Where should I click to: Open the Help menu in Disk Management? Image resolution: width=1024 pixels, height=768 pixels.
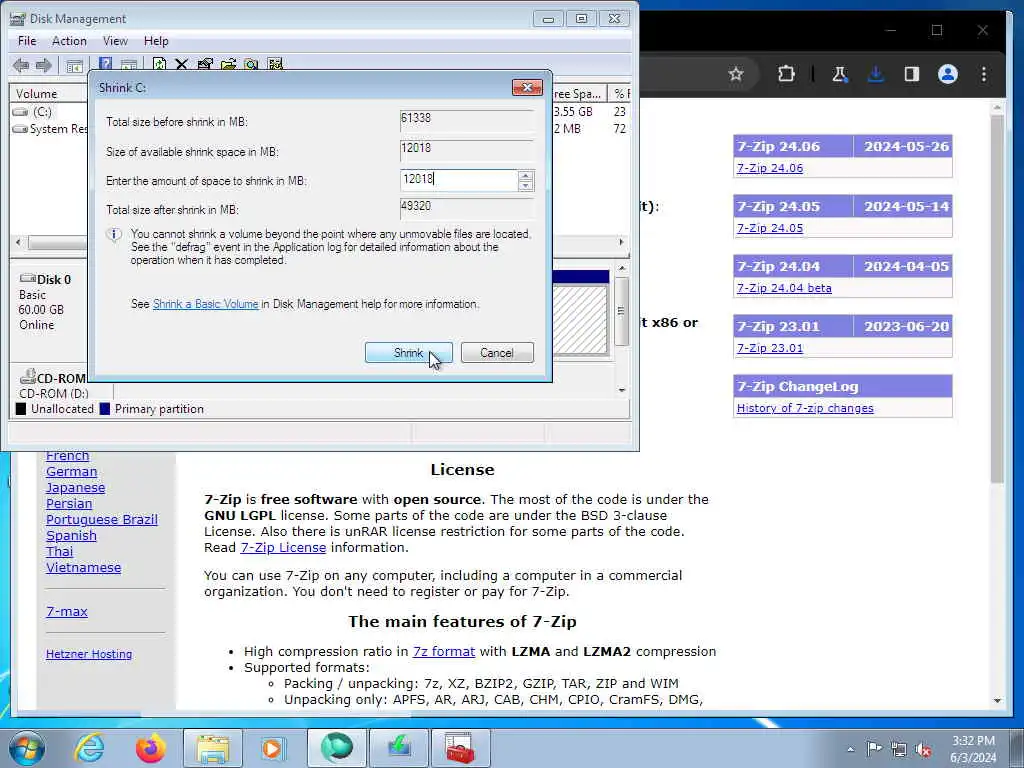156,40
